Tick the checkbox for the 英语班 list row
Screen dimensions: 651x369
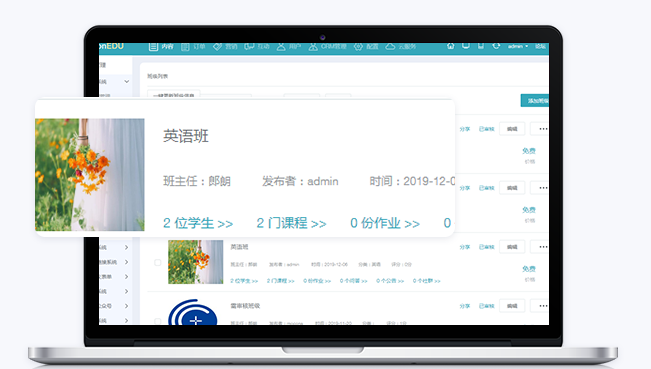coord(157,262)
